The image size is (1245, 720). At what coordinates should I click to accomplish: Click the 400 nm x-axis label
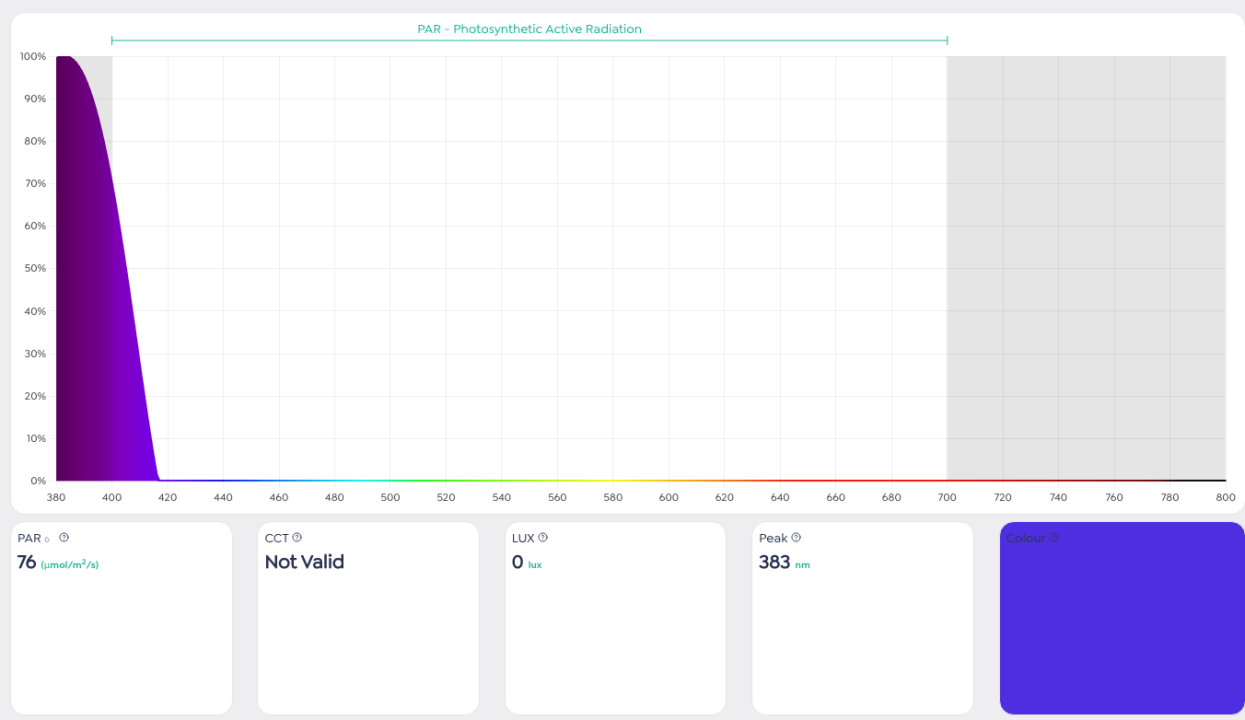pyautogui.click(x=112, y=497)
